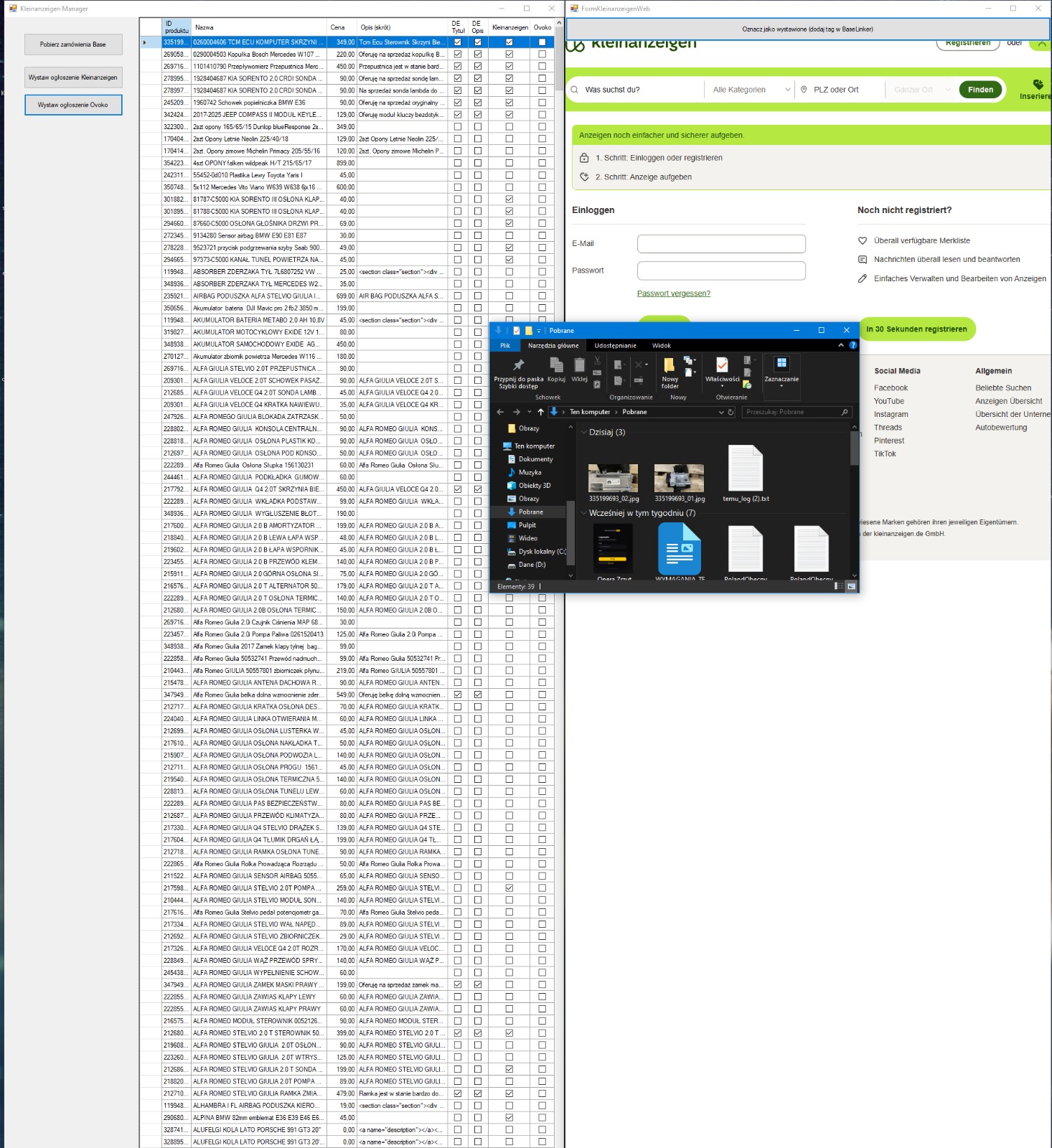Click the Wklej paste icon in Explorer
The height and width of the screenshot is (1148, 1052).
click(x=579, y=364)
